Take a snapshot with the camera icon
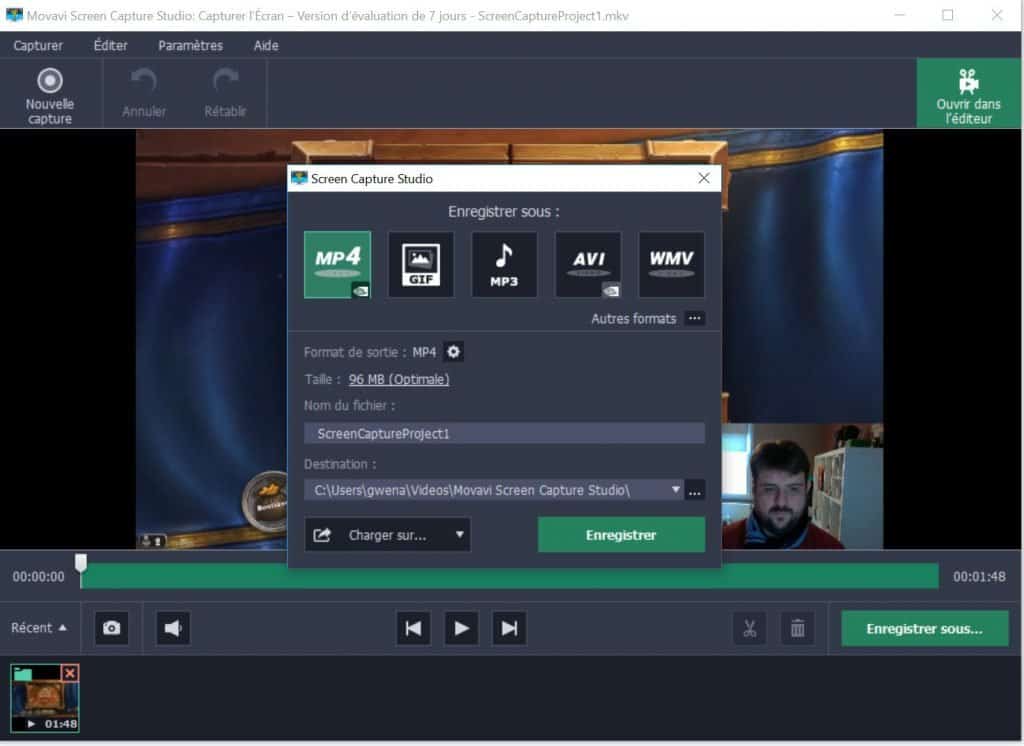The width and height of the screenshot is (1024, 746). (112, 628)
